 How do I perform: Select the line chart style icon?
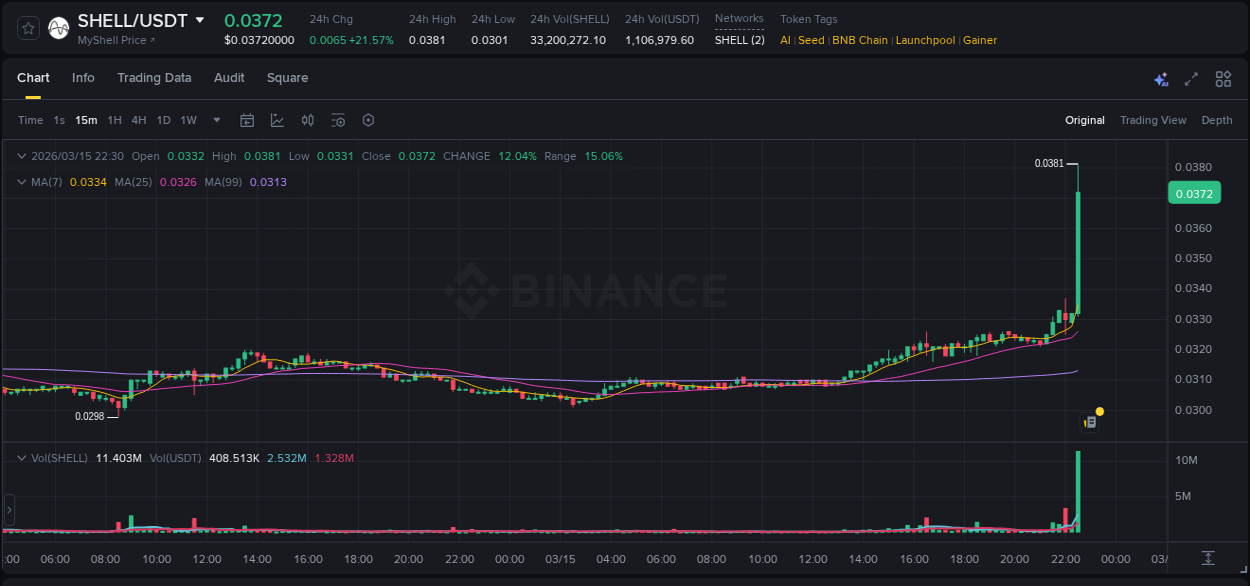[276, 120]
